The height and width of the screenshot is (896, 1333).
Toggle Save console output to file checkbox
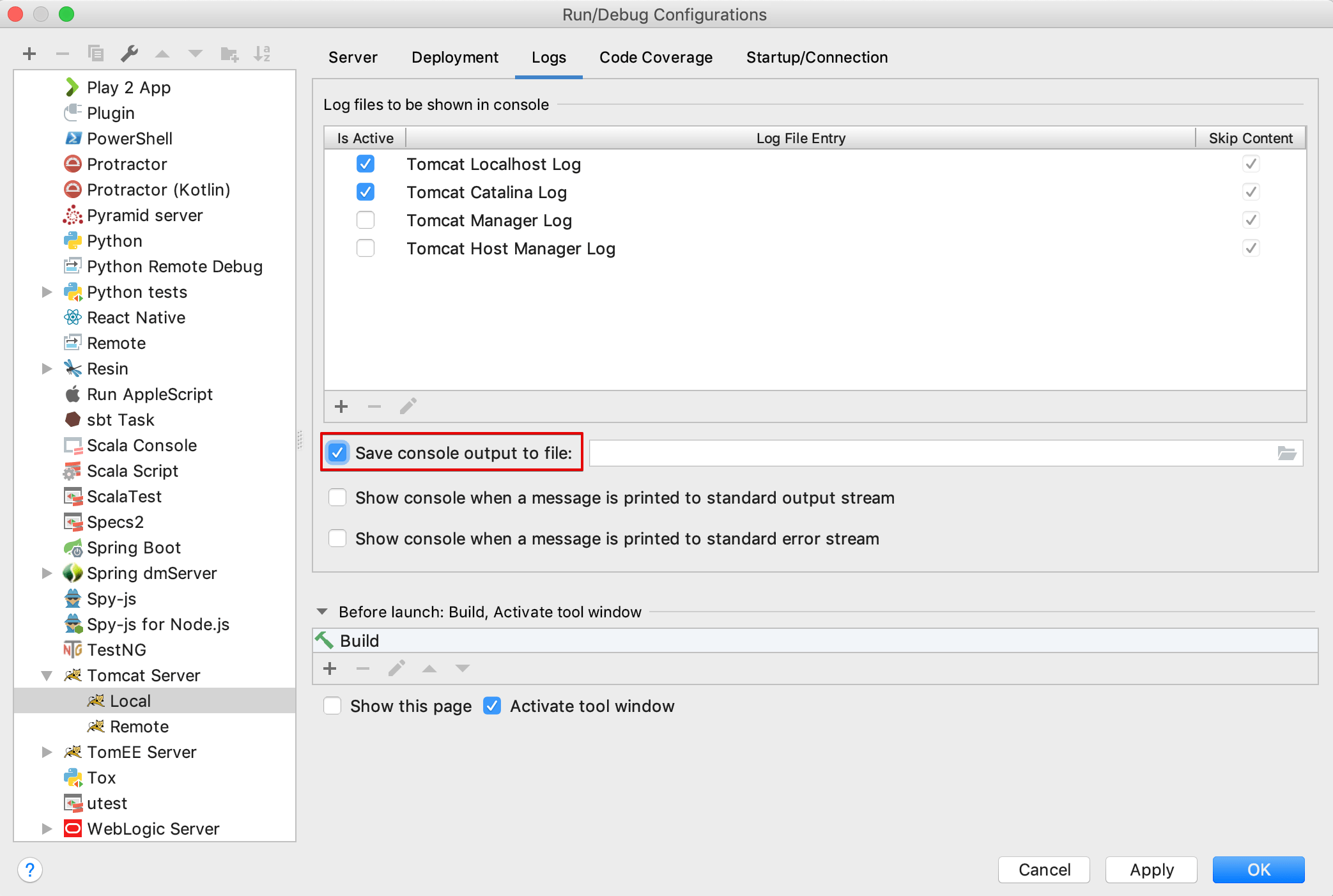(x=337, y=453)
